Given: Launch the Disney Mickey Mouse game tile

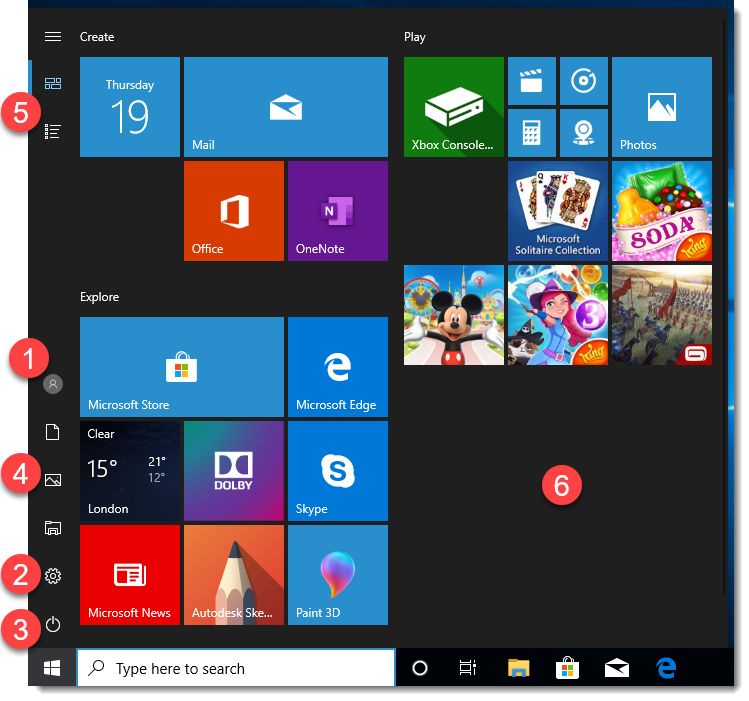Looking at the screenshot, I should tap(454, 315).
